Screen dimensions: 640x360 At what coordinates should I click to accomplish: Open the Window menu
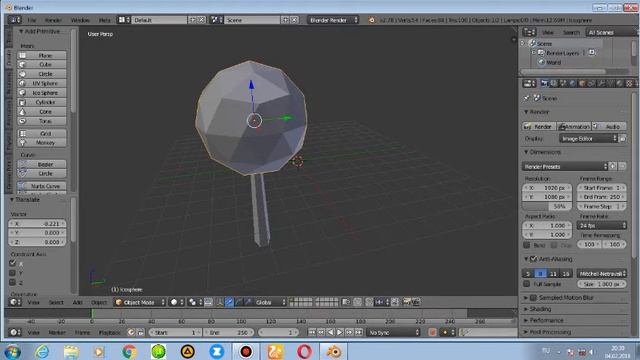pos(80,20)
